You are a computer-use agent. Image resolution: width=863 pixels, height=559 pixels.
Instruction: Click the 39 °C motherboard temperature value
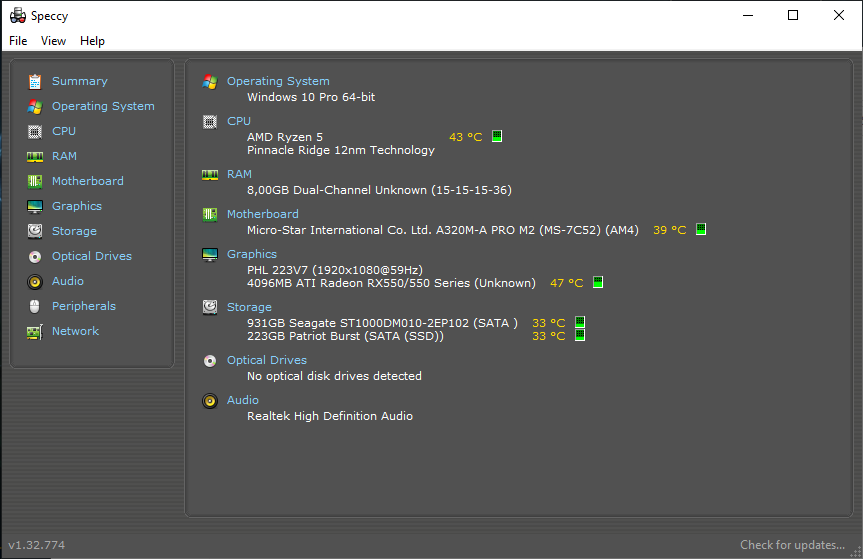pyautogui.click(x=670, y=230)
